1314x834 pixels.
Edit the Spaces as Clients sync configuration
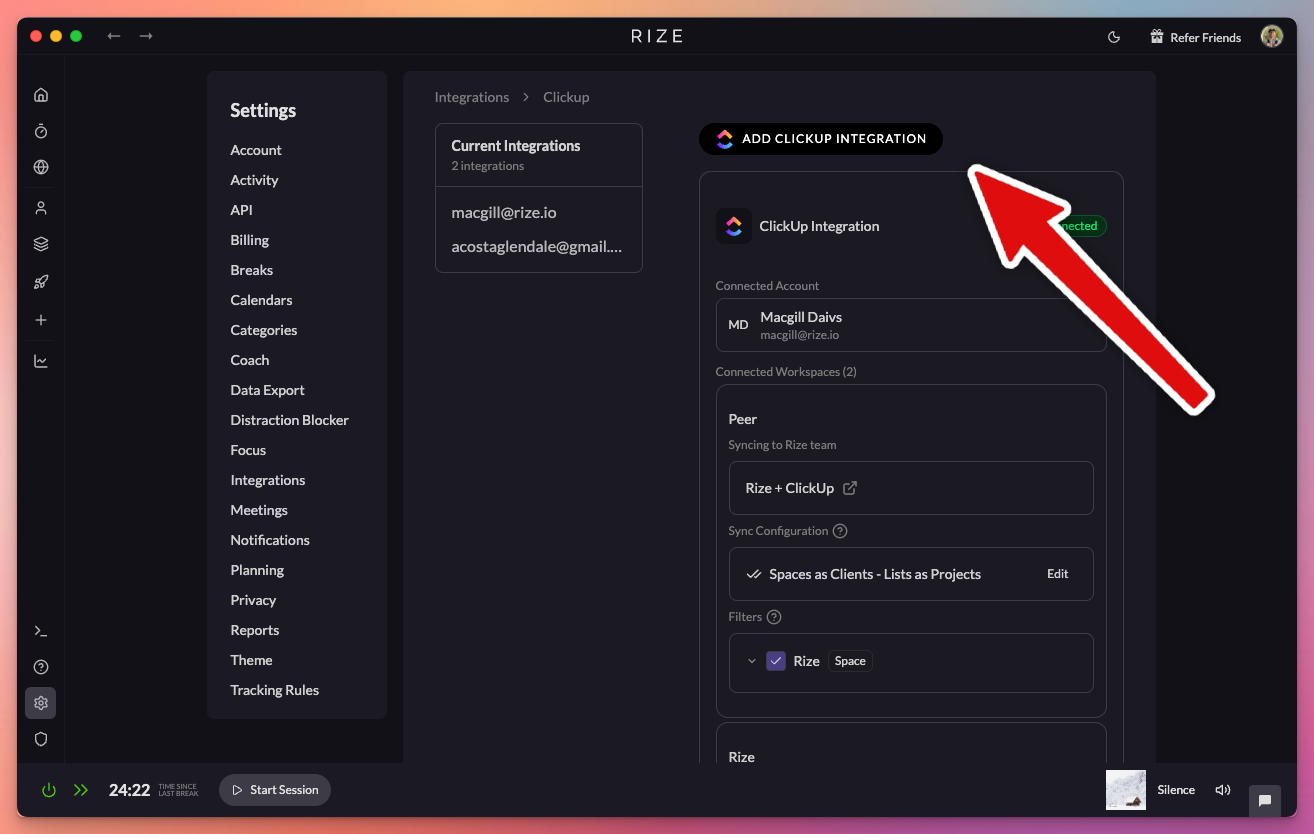1057,574
